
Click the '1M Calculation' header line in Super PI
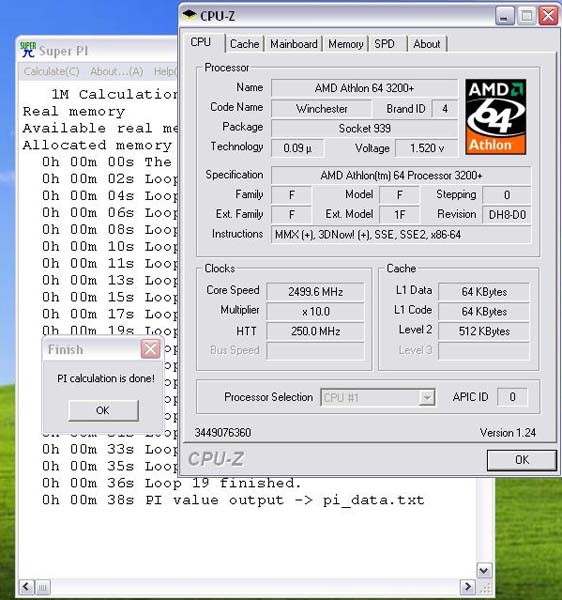(115, 94)
